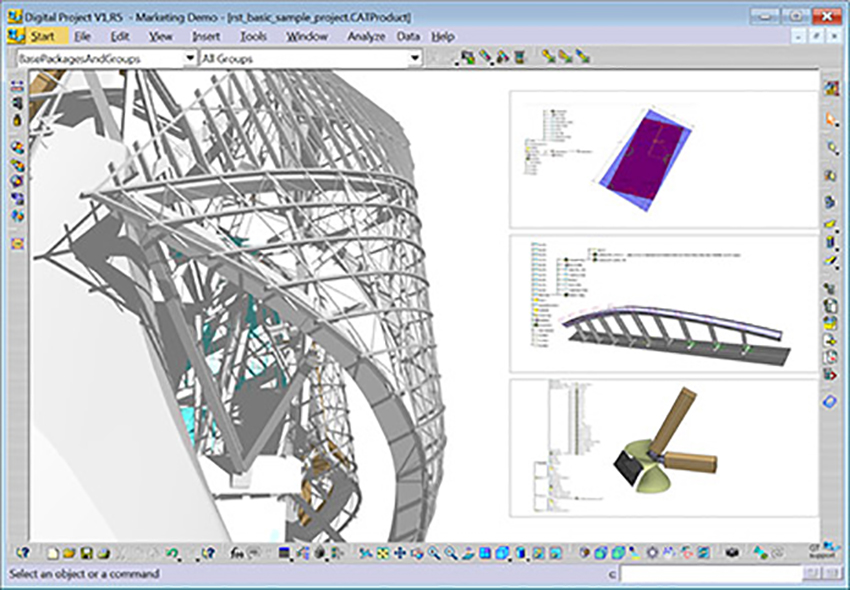Open the Insert menu
The width and height of the screenshot is (850, 590).
(206, 36)
